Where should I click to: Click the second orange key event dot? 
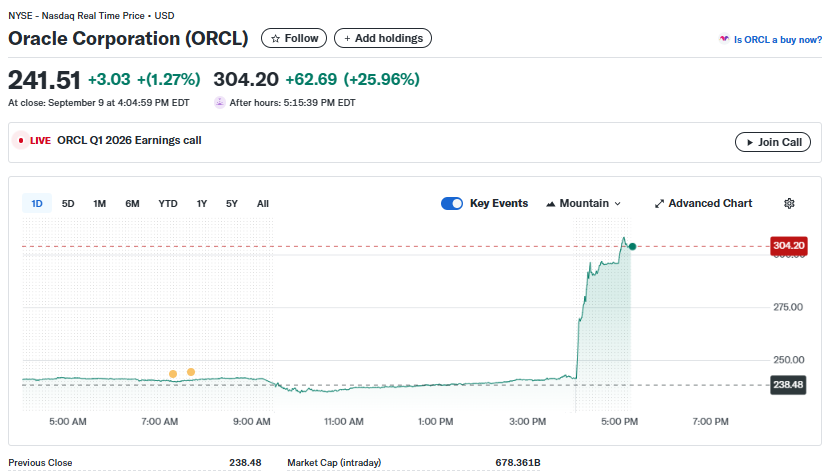click(x=191, y=372)
